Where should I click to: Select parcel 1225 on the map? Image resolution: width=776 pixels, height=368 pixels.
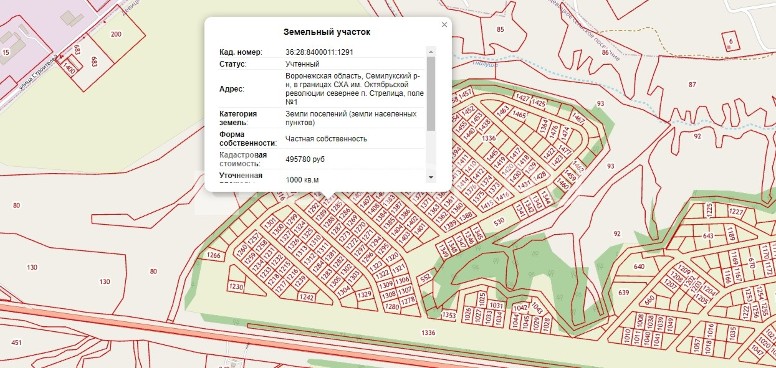click(709, 210)
